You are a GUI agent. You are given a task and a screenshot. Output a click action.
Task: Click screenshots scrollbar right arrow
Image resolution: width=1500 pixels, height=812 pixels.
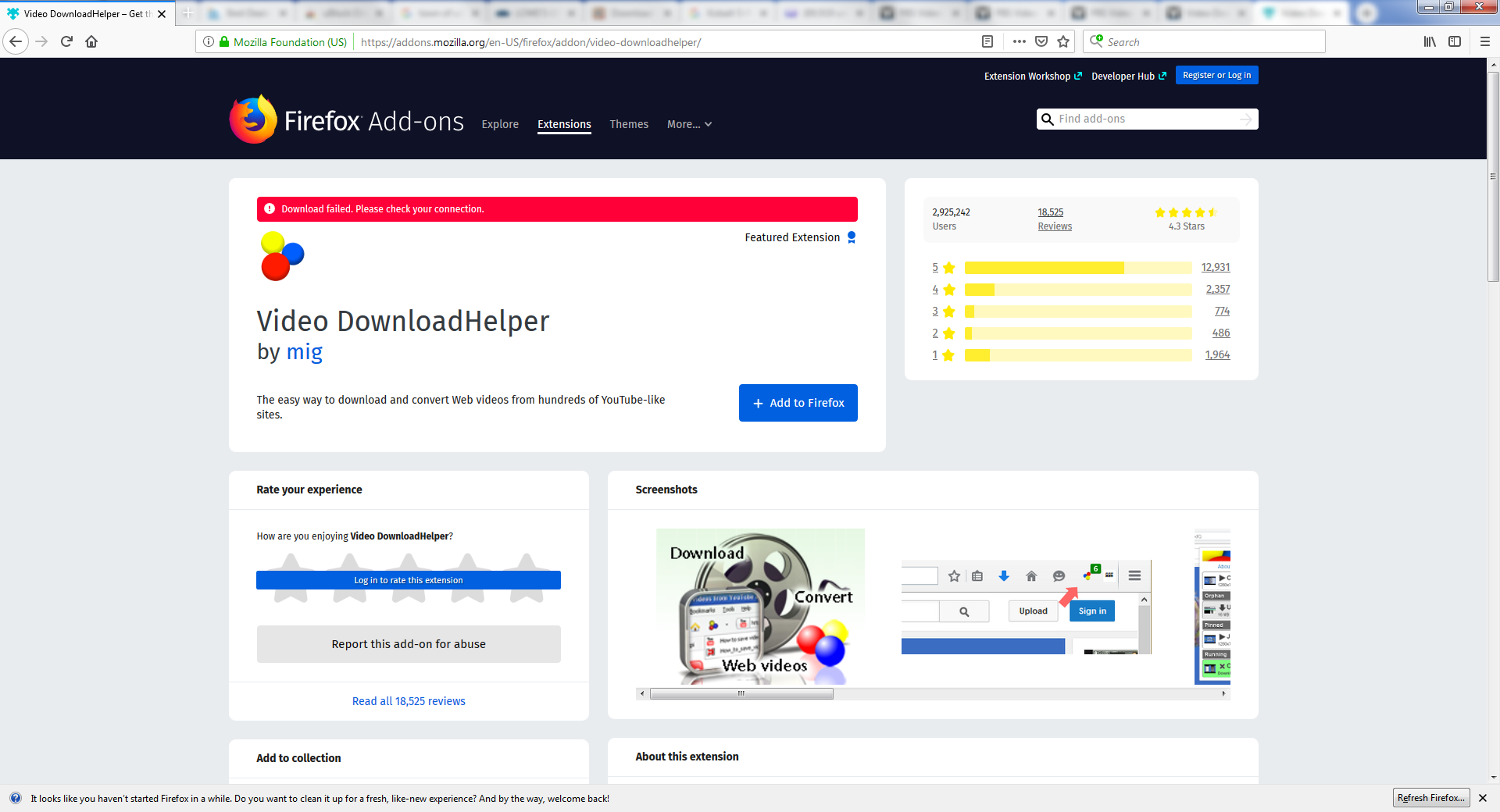[x=1223, y=693]
